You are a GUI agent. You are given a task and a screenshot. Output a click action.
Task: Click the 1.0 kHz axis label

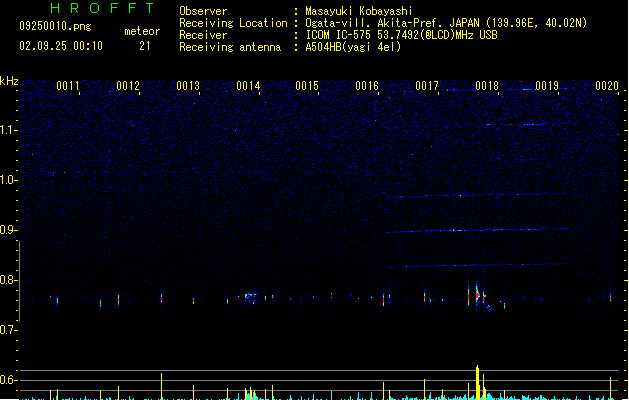[8, 180]
